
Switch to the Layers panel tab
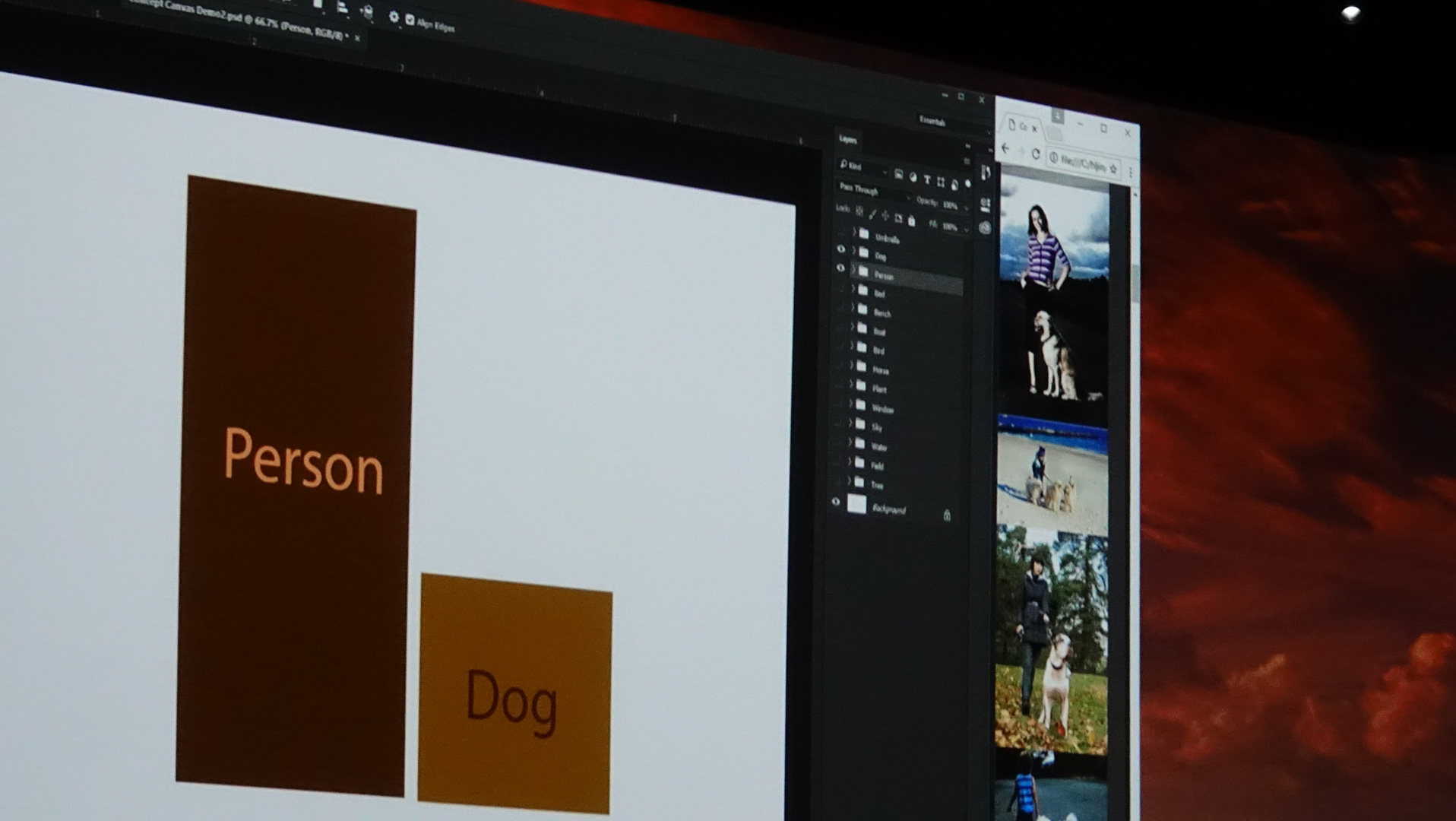pyautogui.click(x=848, y=139)
